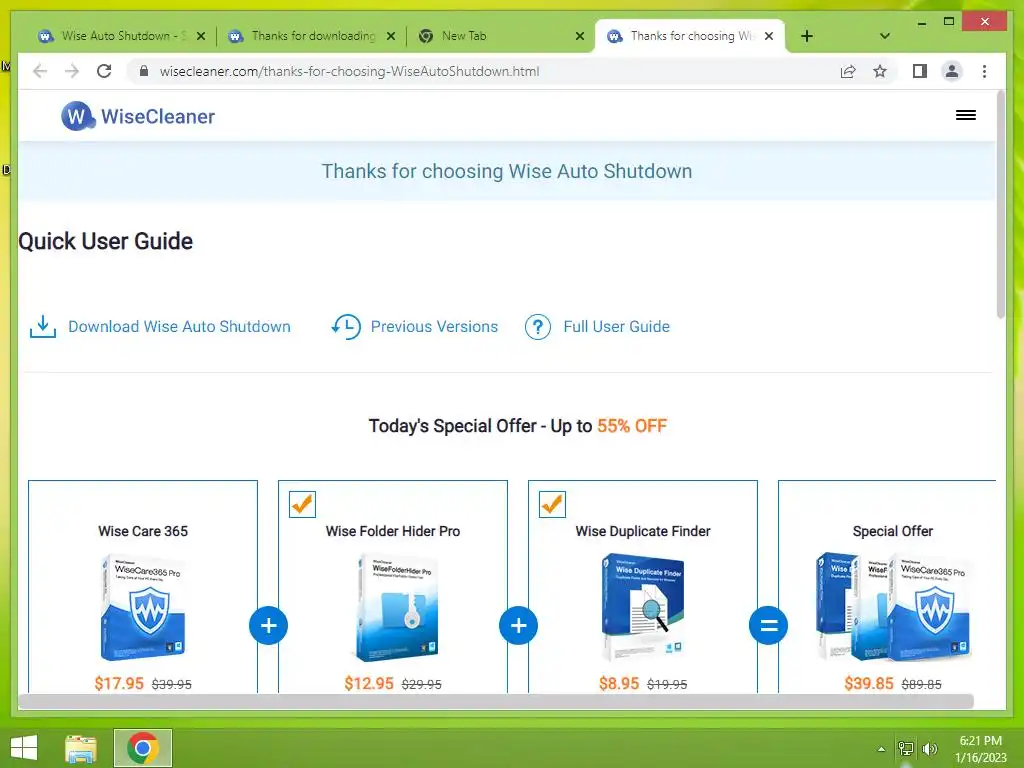Click the 55% OFF offer text
The width and height of the screenshot is (1024, 768).
[x=632, y=426]
